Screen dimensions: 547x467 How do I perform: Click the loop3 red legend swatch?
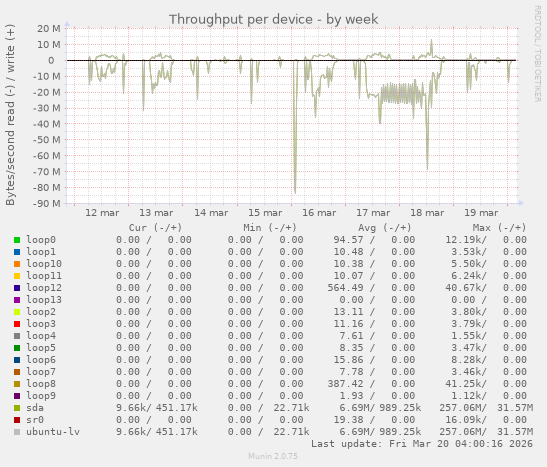[x=17, y=324]
